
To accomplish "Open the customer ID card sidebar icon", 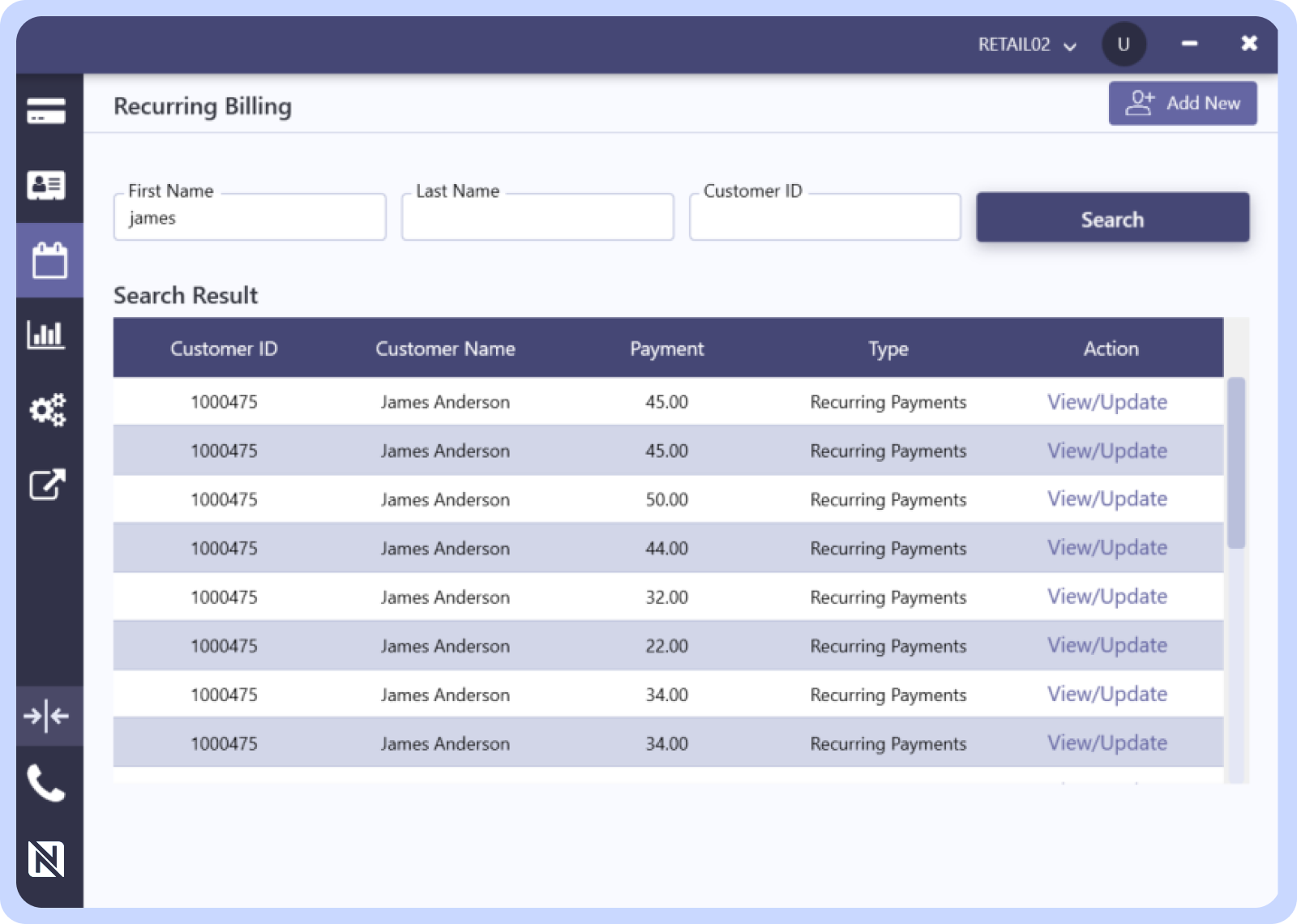I will [x=46, y=186].
